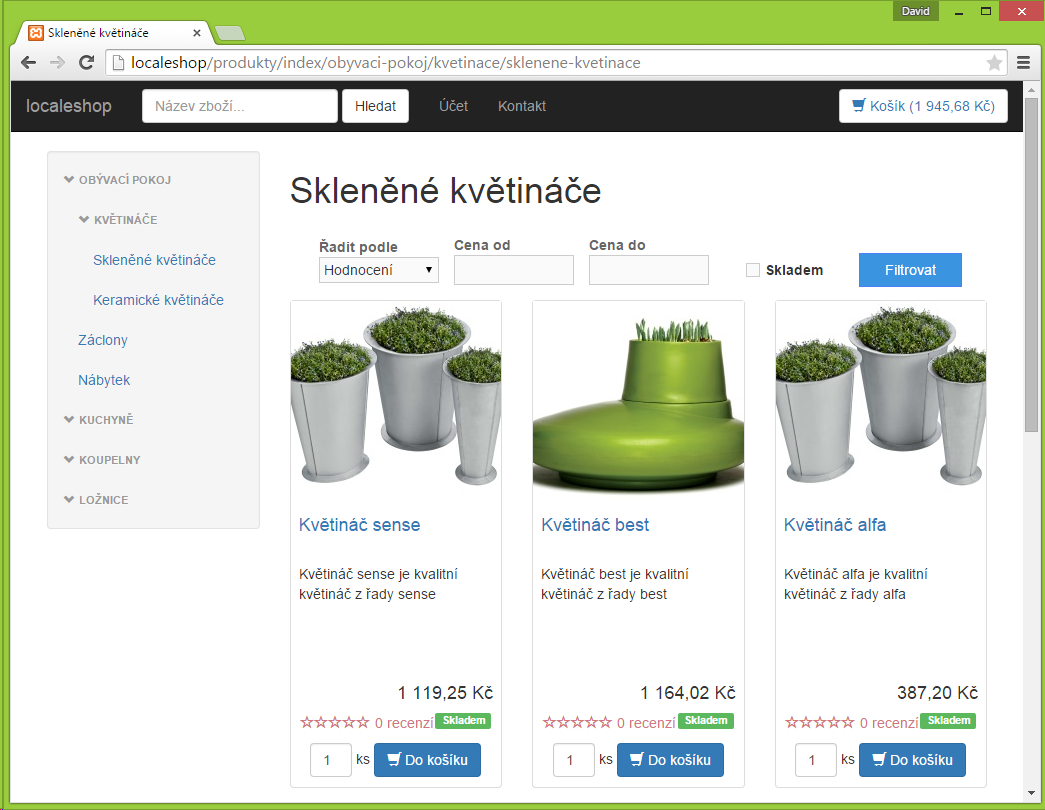Click the forward navigation arrow
1045x810 pixels.
pyautogui.click(x=57, y=62)
